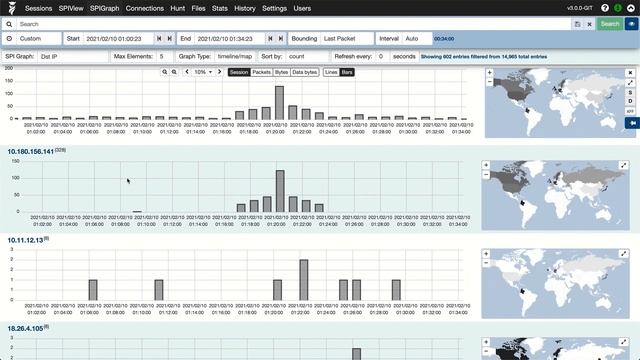Image resolution: width=640 pixels, height=360 pixels.
Task: Go to the Sessions tab
Action: 38,8
